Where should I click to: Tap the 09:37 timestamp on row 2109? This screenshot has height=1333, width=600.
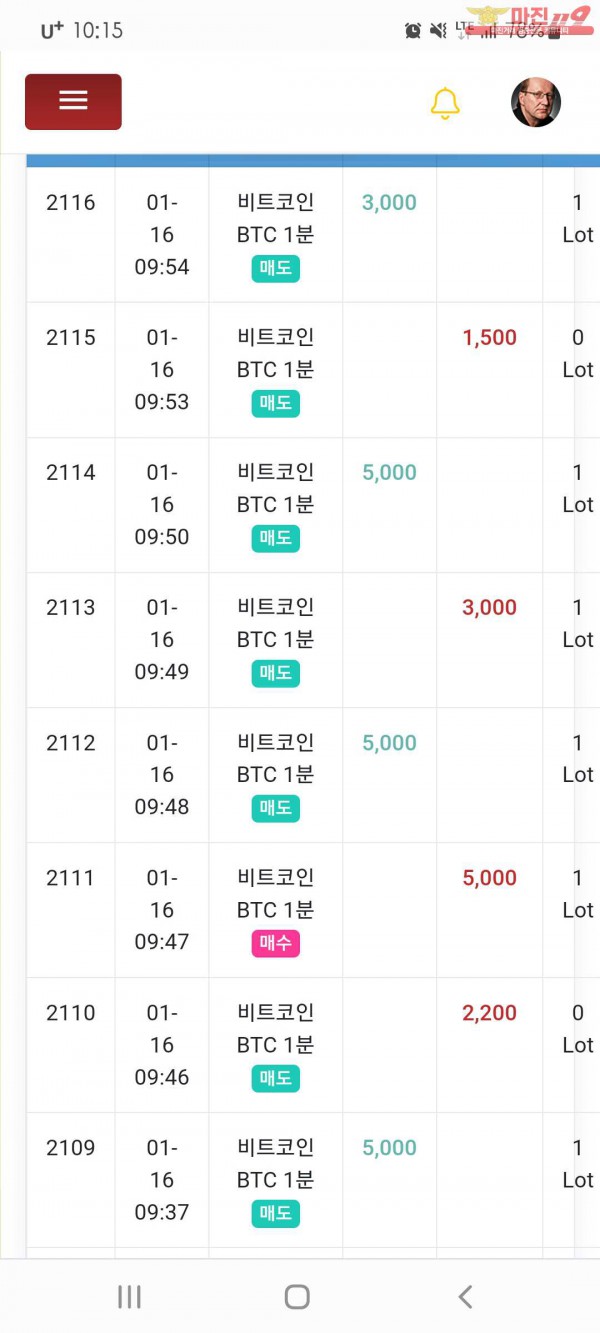(161, 1212)
